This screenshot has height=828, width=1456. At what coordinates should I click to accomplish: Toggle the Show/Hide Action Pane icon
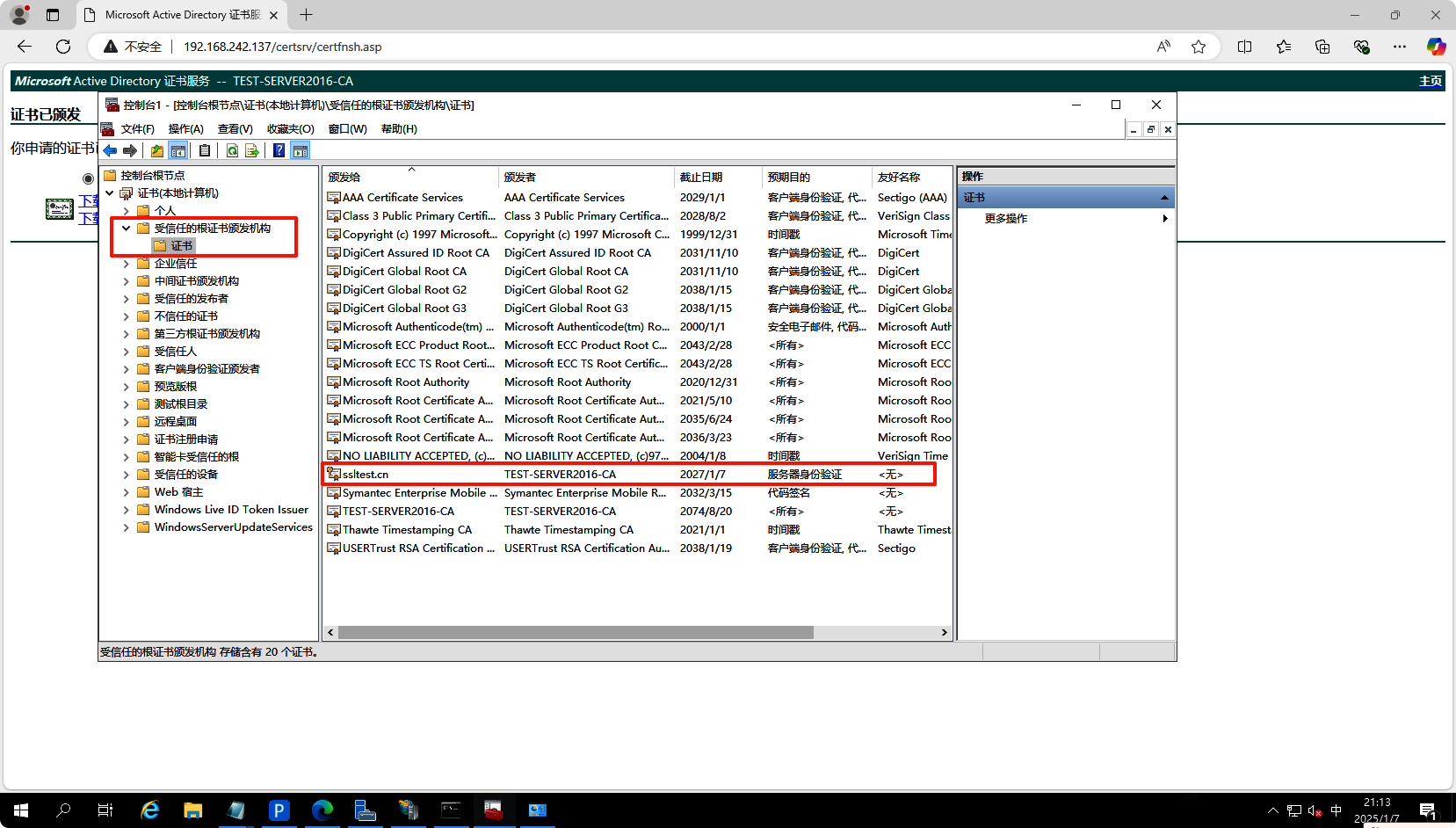301,150
